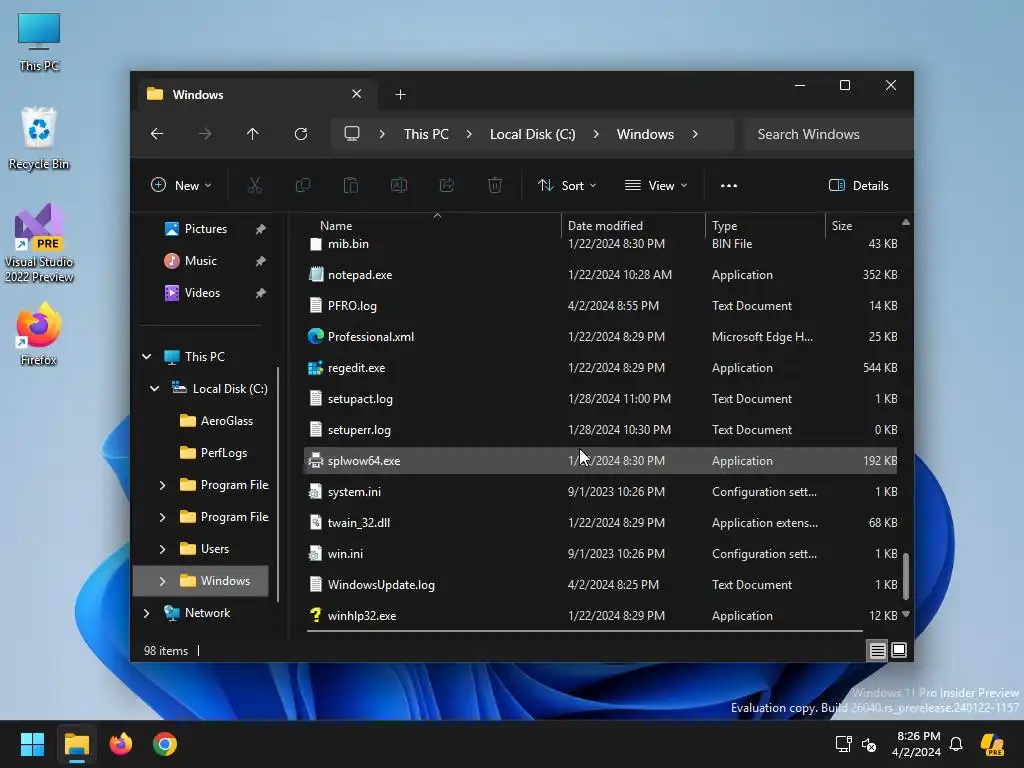Unpin Music from Quick access

261,261
